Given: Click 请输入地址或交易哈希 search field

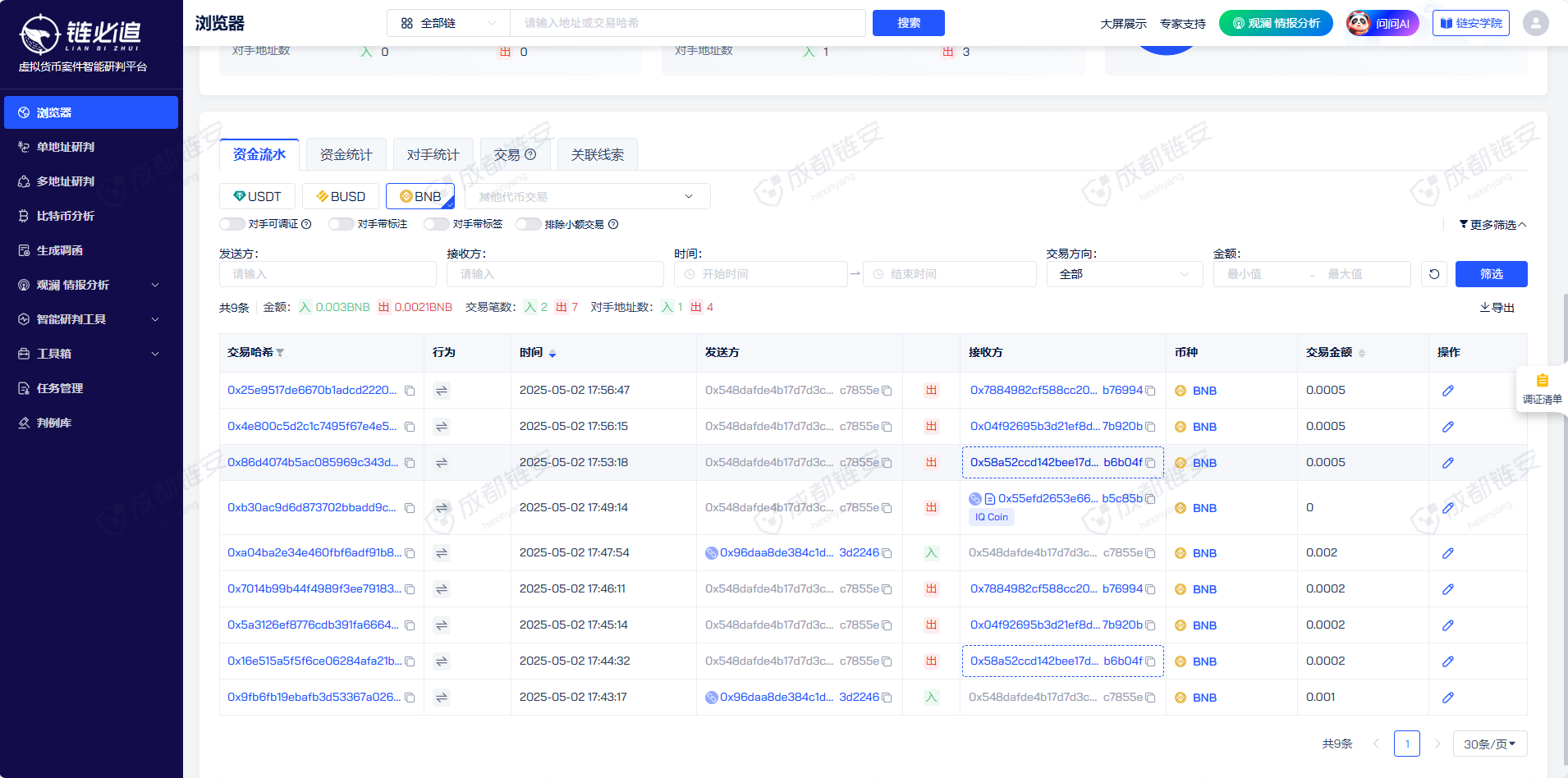Looking at the screenshot, I should [x=688, y=23].
